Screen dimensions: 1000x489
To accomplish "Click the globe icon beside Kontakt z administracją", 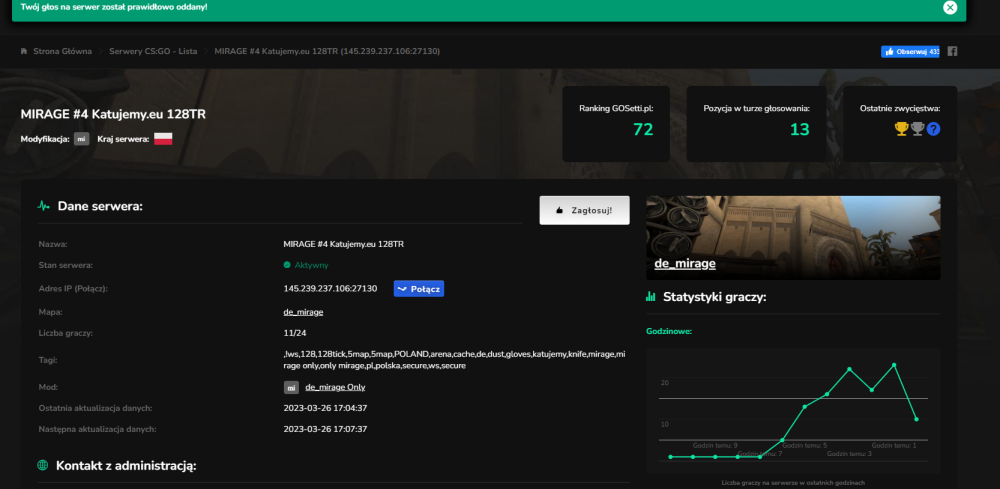I will click(x=43, y=465).
